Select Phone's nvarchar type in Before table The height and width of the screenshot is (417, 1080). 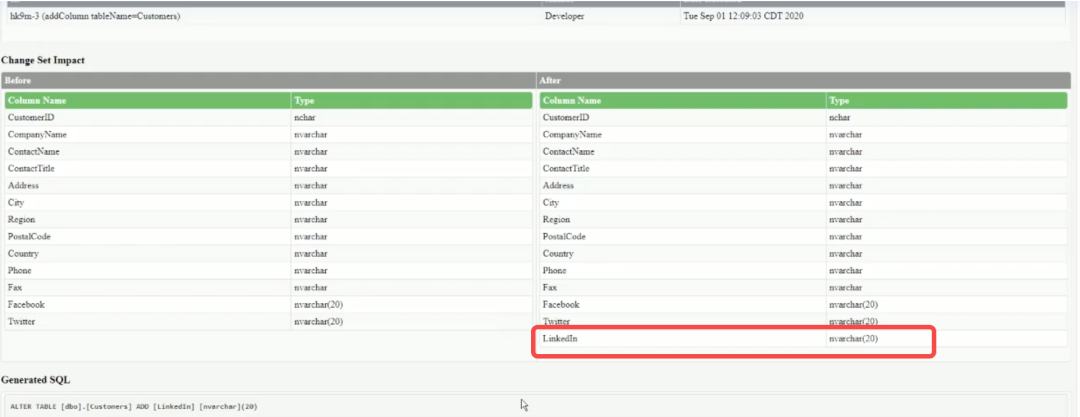311,270
